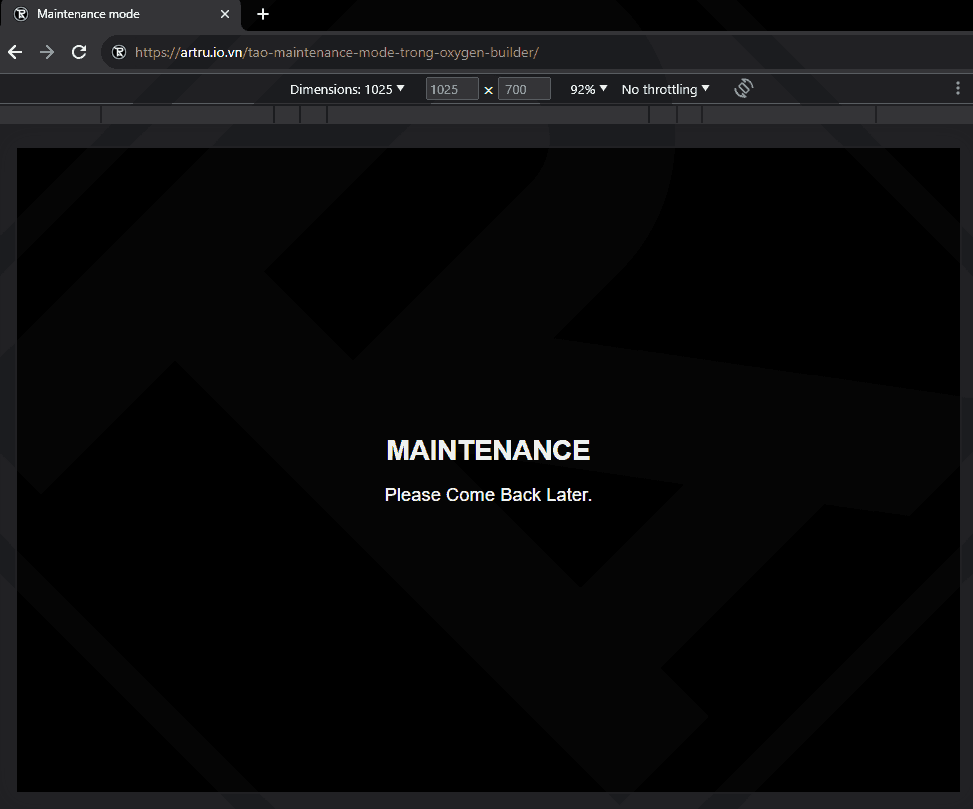Edit the viewport height field 700
This screenshot has width=973, height=809.
tap(524, 89)
